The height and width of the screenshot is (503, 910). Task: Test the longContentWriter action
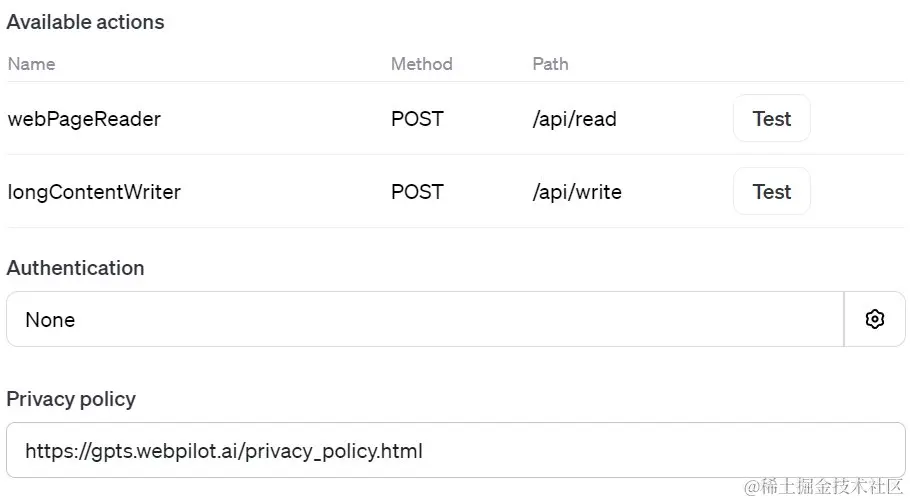point(771,191)
